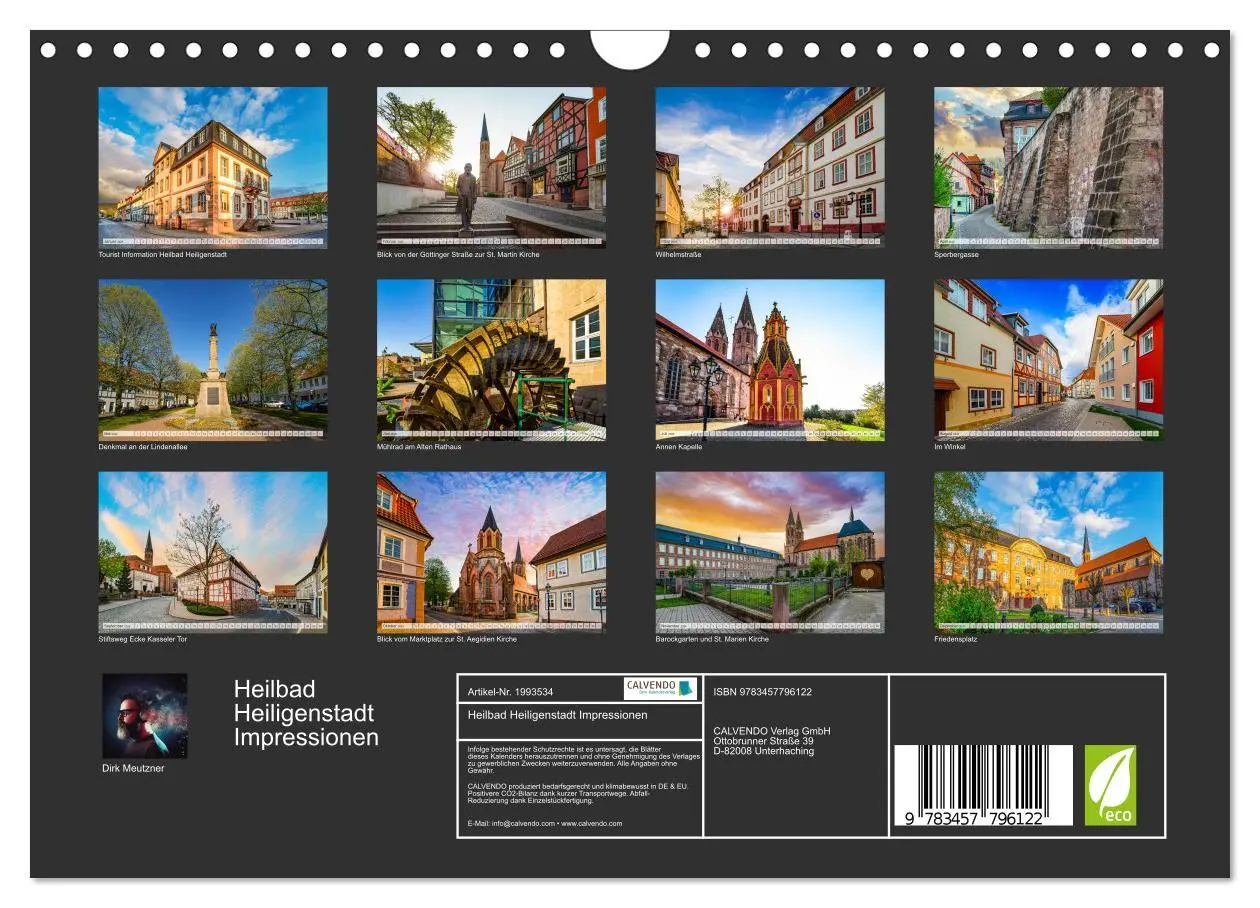The width and height of the screenshot is (1260, 908).
Task: Click the caption 'Mühlrad am Alten Rathaus'
Action: click(x=419, y=447)
